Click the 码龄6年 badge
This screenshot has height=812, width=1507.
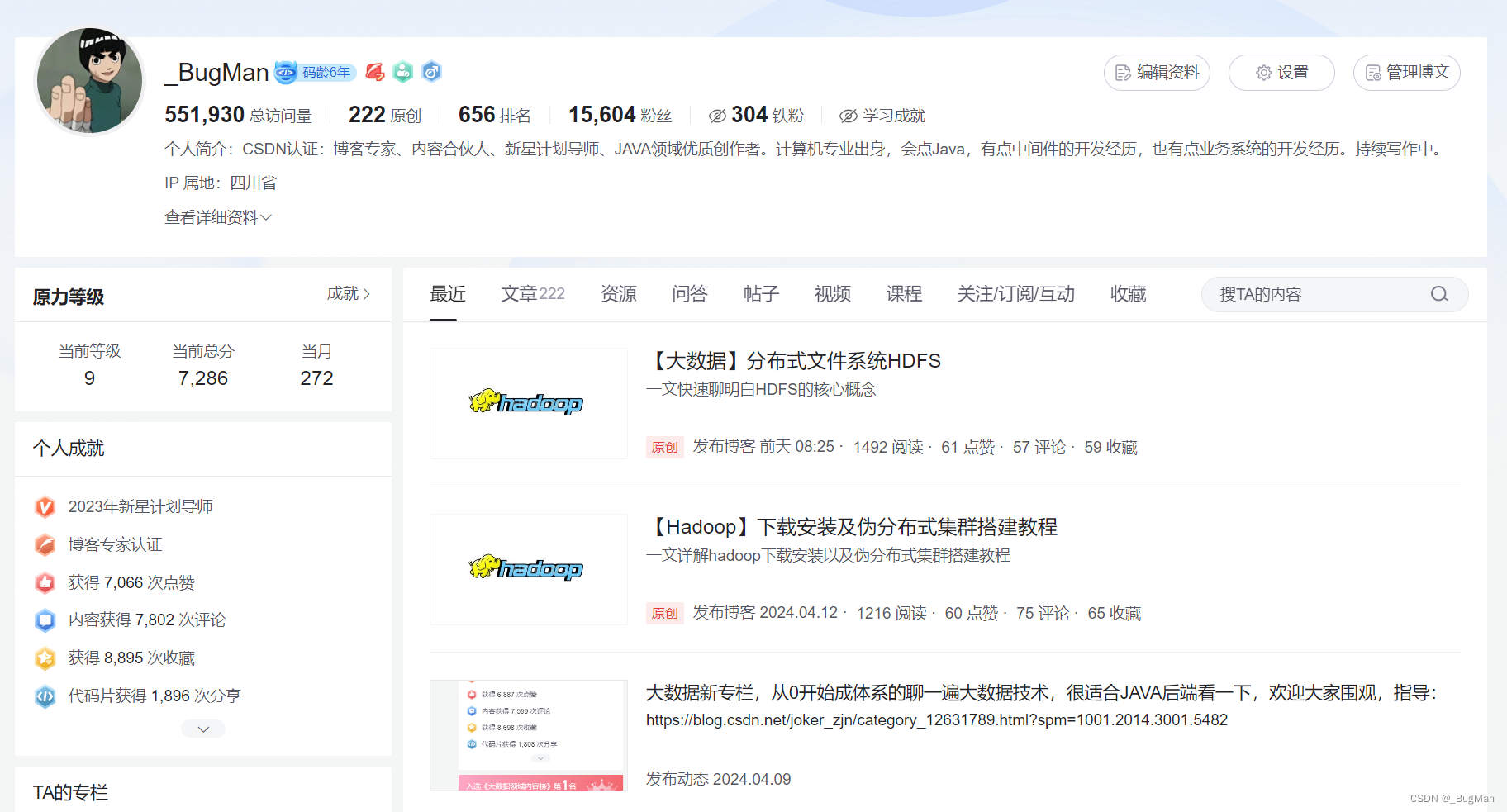pyautogui.click(x=316, y=73)
